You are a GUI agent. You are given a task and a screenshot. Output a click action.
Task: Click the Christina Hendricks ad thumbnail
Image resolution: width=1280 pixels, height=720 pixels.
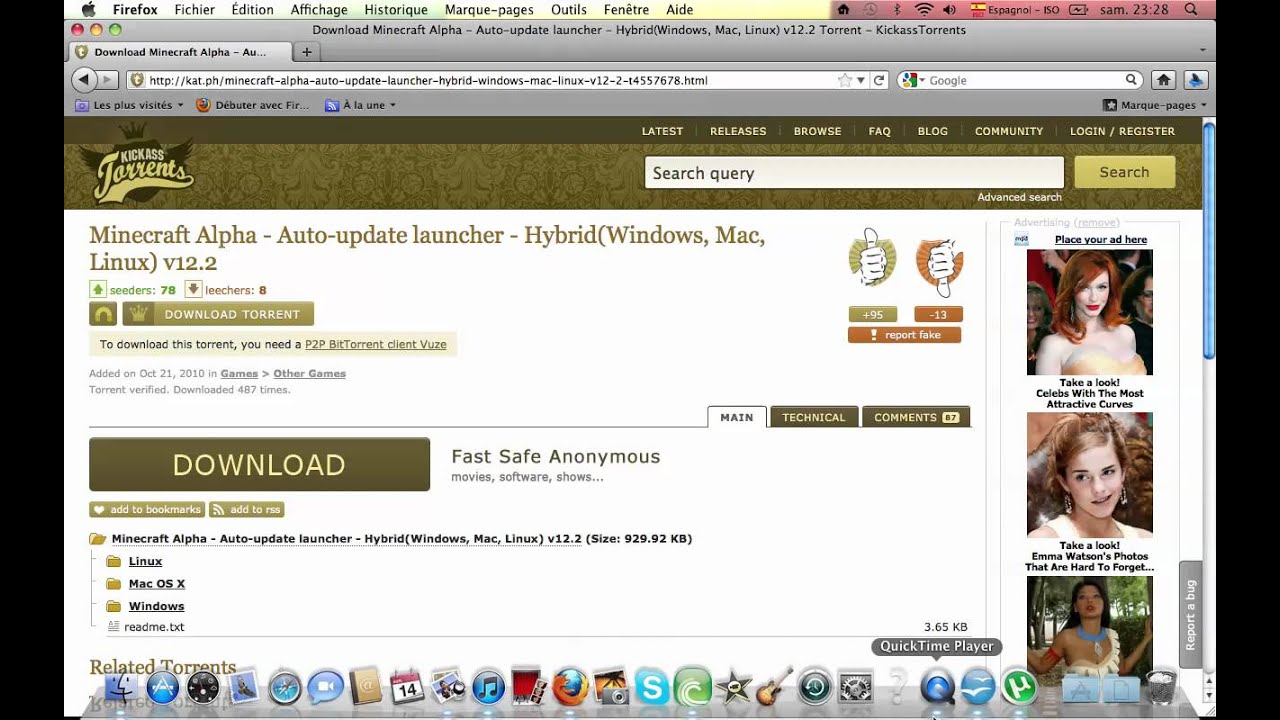coord(1089,312)
